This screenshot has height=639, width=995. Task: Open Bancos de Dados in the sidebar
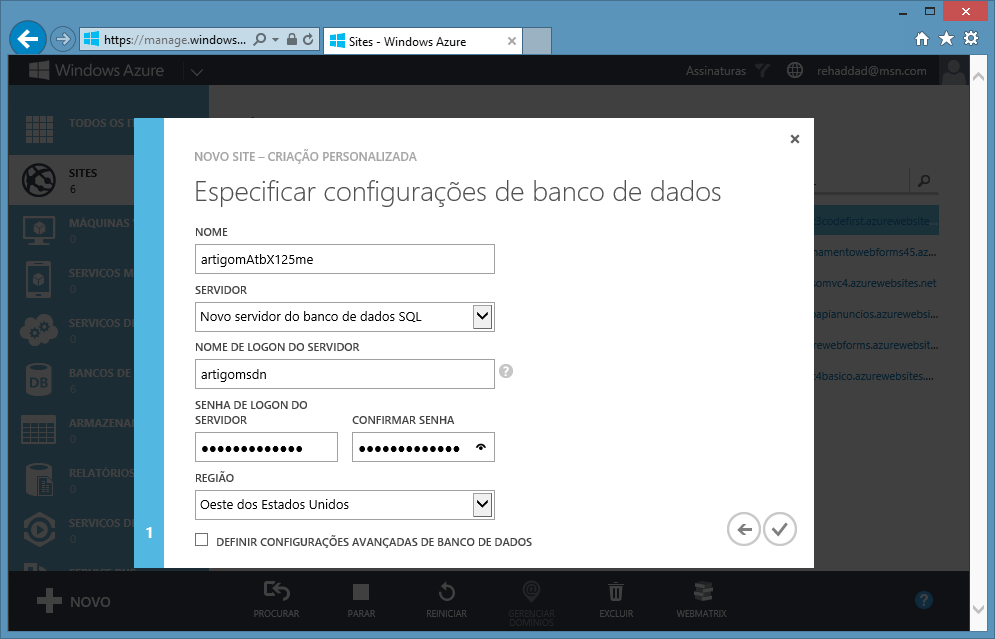(x=71, y=380)
